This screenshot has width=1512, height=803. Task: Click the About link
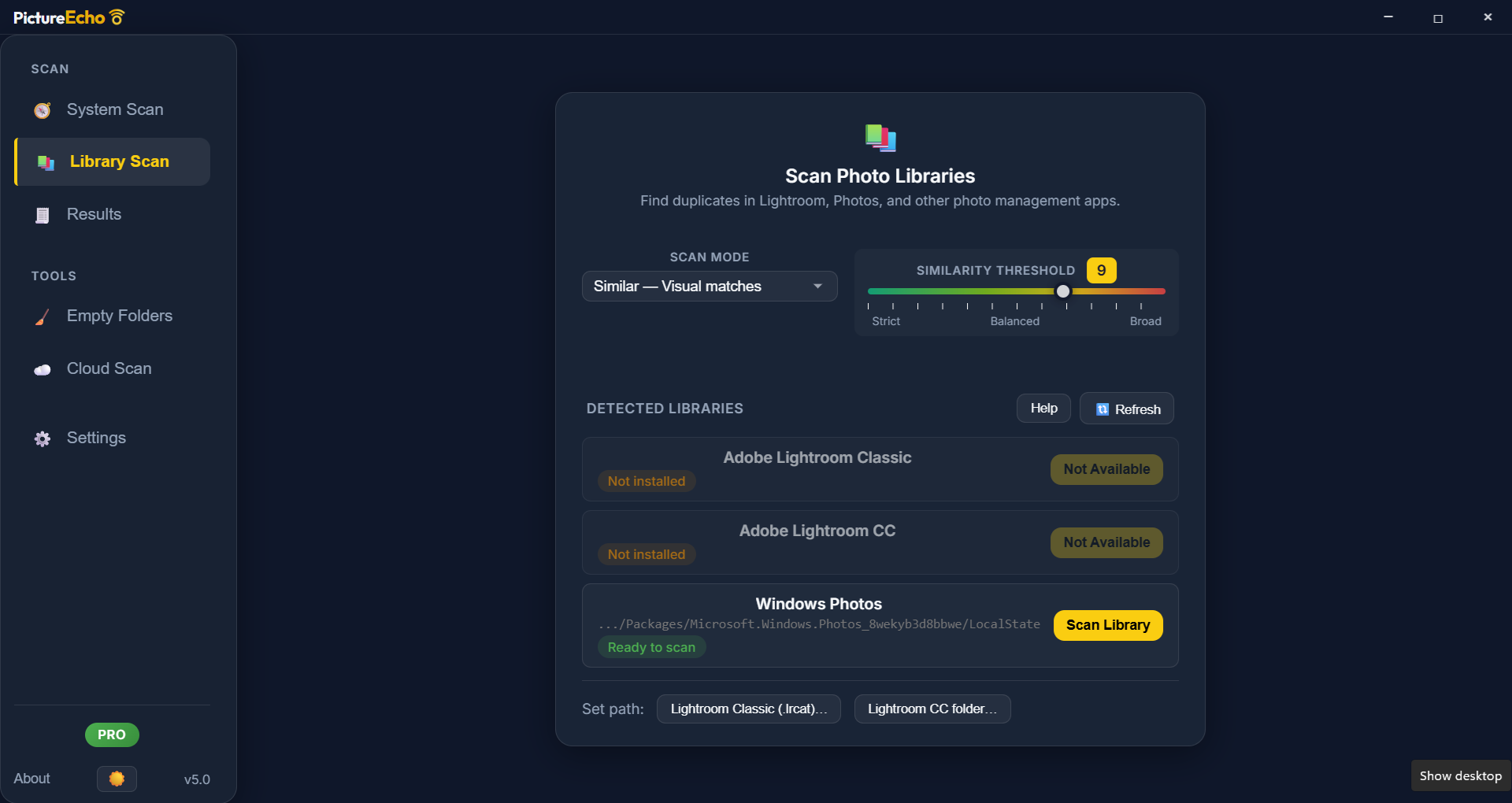31,779
